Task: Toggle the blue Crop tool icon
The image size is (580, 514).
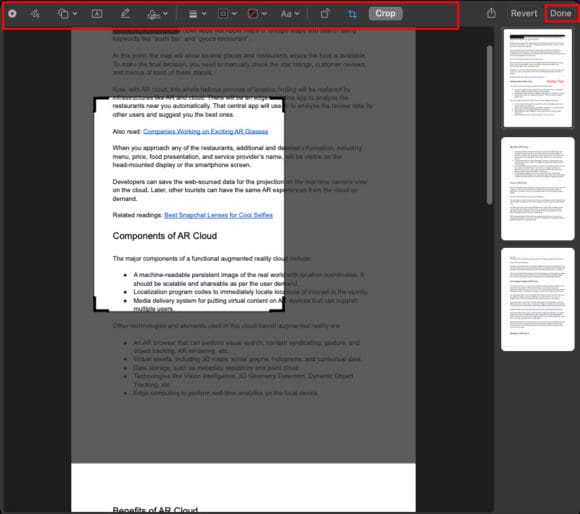Action: point(352,14)
